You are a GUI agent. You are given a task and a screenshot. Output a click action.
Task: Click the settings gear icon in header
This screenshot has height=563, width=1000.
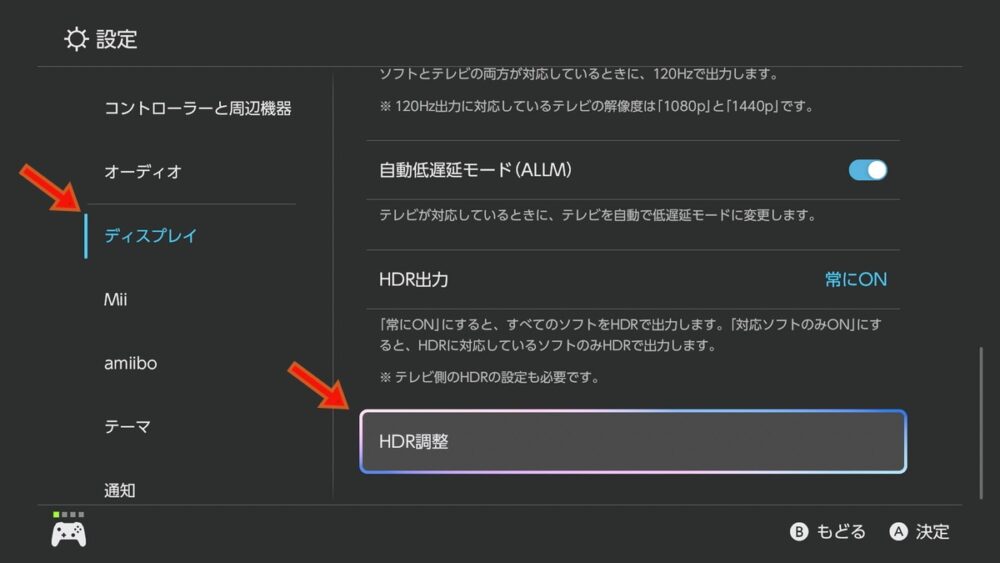76,39
